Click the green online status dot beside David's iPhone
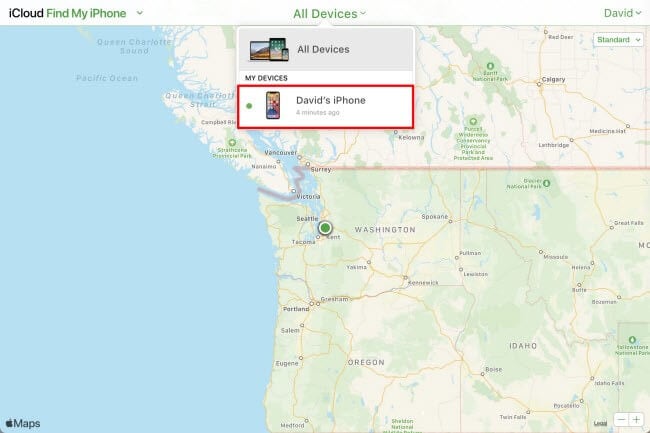Image resolution: width=650 pixels, height=433 pixels. click(249, 106)
